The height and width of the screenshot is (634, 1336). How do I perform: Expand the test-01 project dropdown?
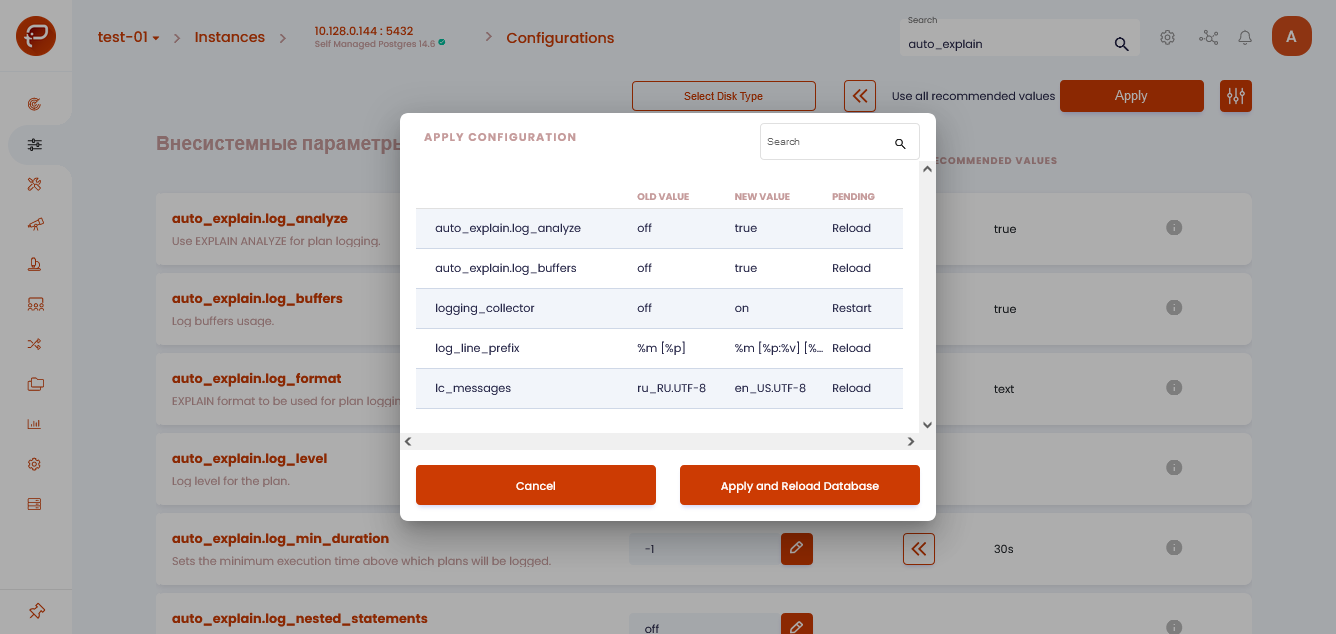[x=128, y=38]
